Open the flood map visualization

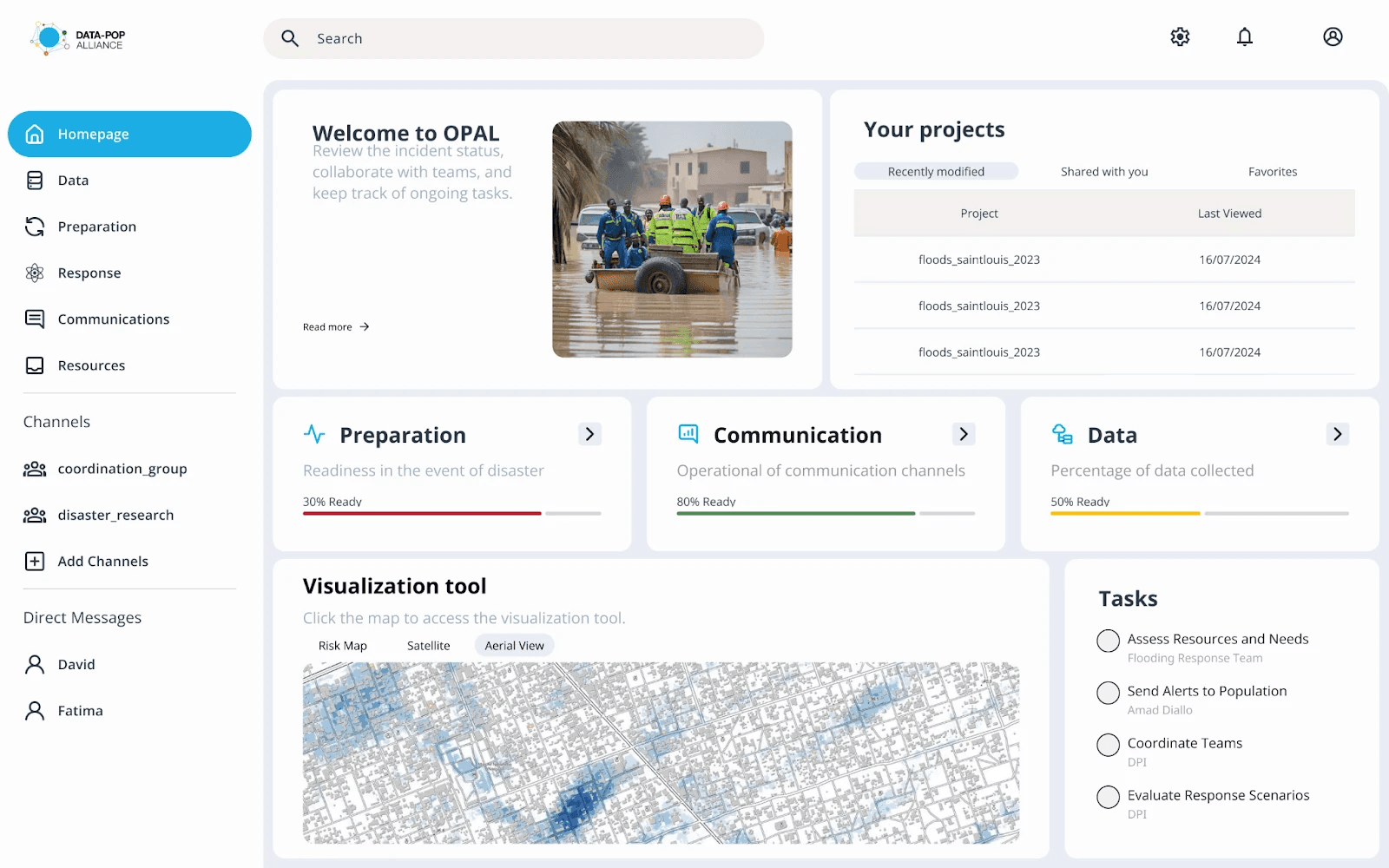pos(661,753)
